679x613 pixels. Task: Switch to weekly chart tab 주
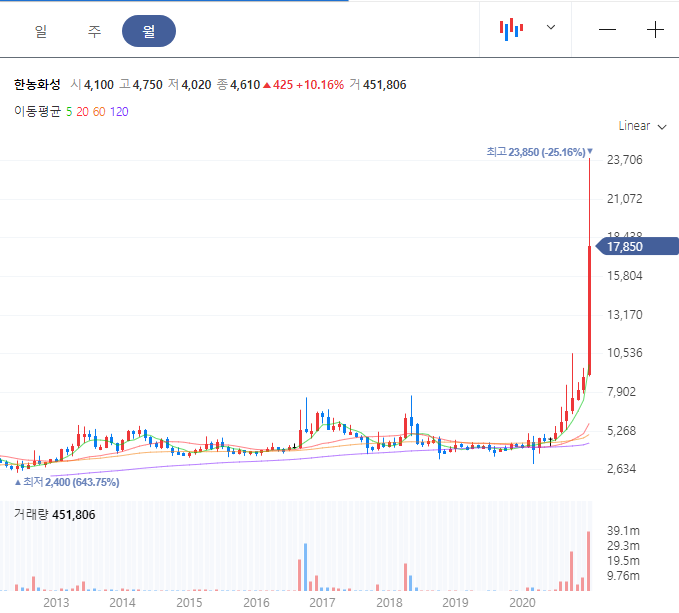click(94, 31)
